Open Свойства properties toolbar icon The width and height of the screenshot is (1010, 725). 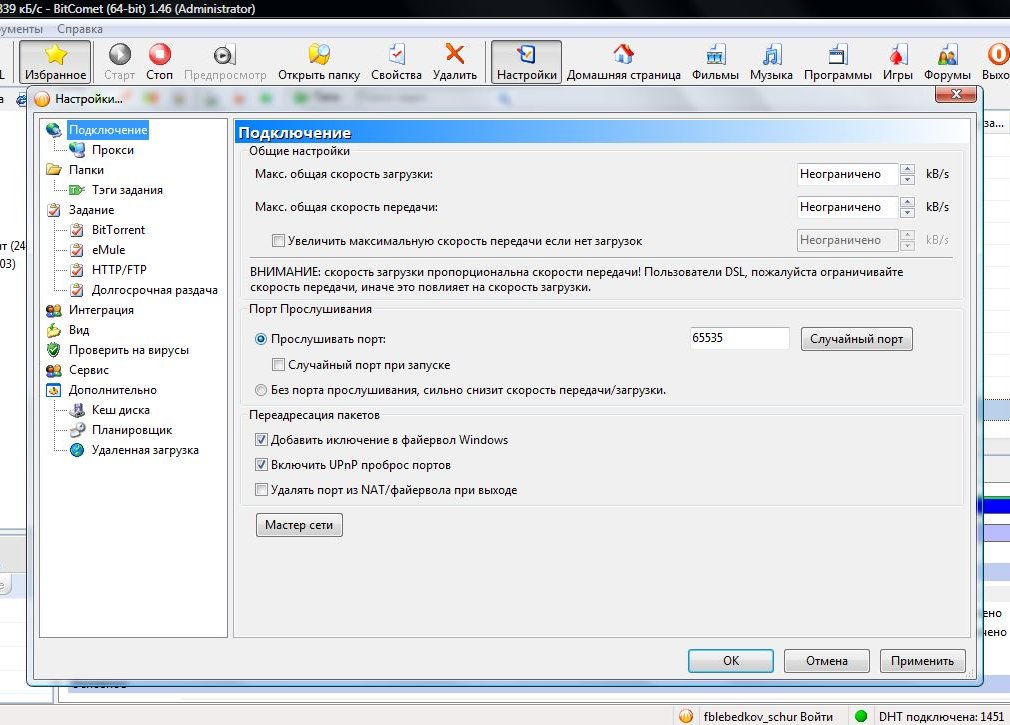pos(397,55)
